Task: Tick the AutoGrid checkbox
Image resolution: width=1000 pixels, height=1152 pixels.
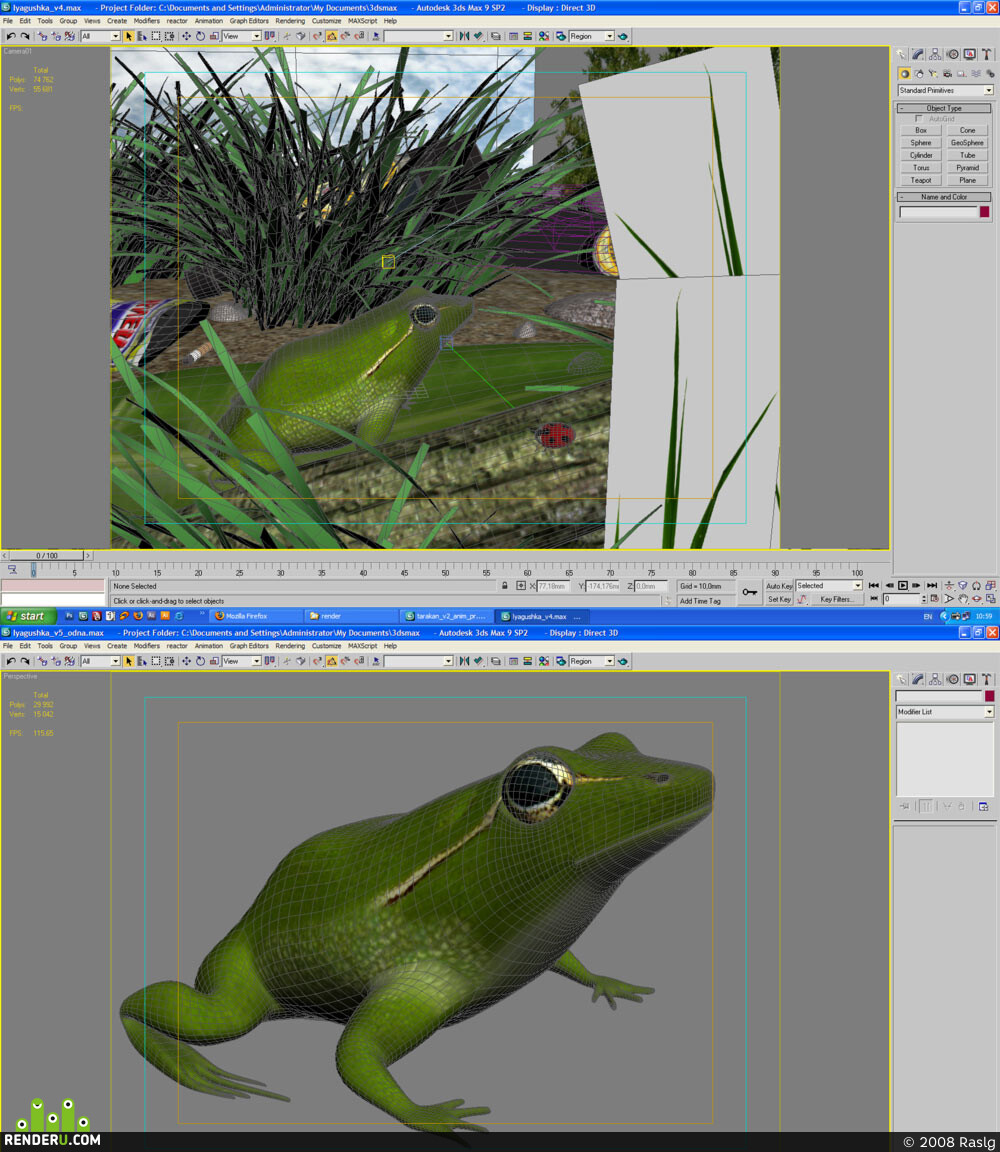Action: click(x=918, y=118)
